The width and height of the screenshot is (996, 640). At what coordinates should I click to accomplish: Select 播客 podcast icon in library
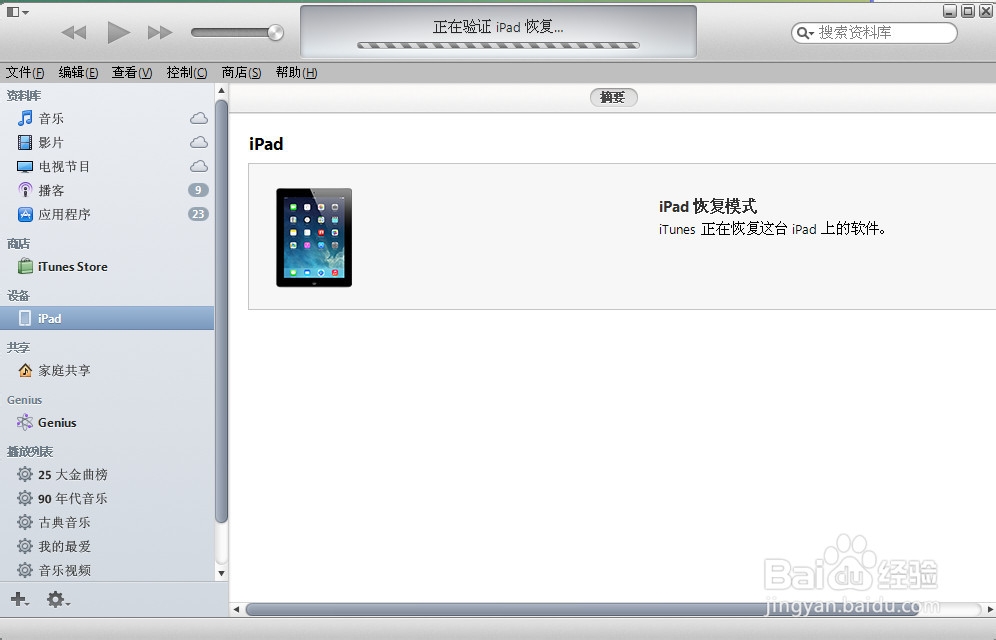25,190
